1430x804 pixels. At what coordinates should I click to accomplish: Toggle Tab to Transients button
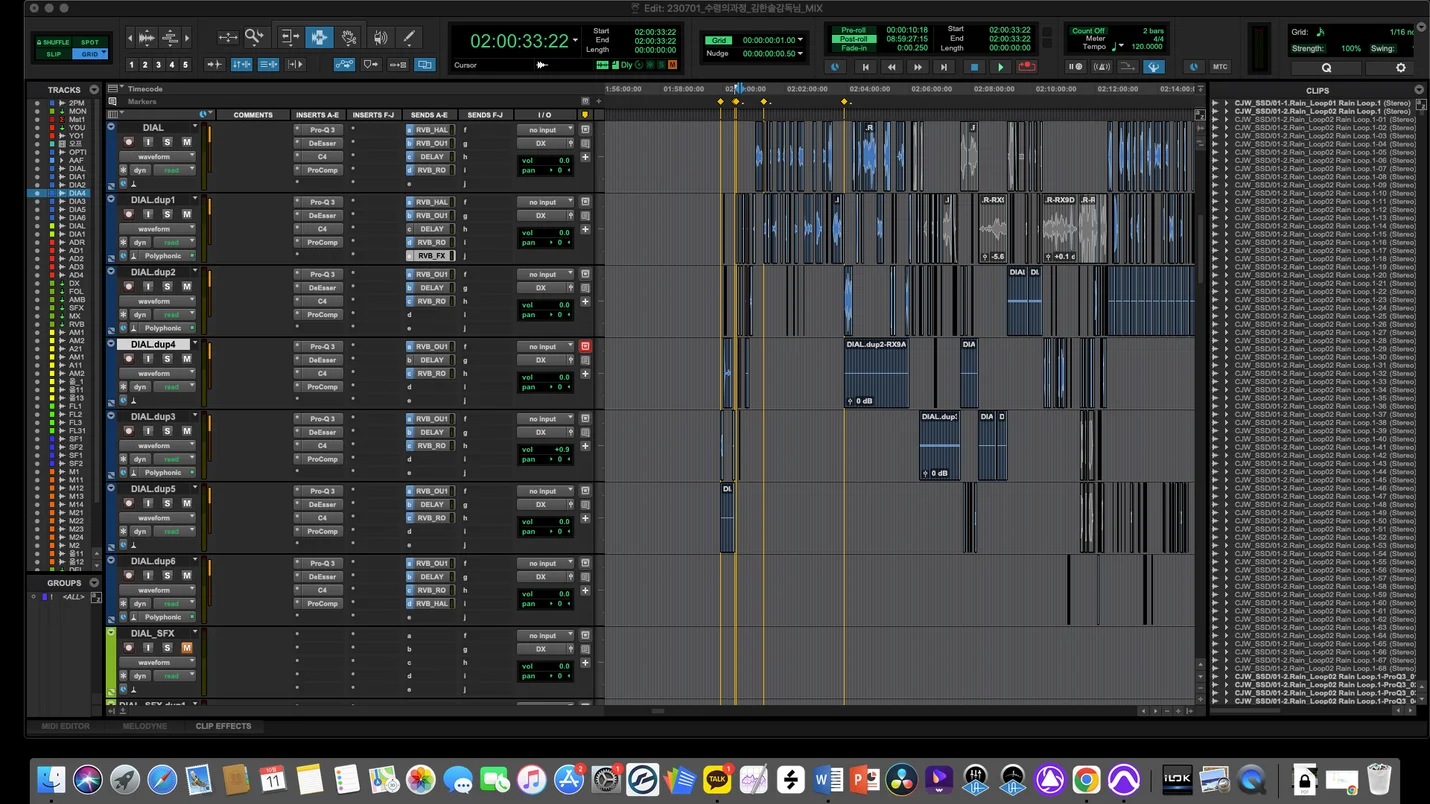tap(214, 64)
